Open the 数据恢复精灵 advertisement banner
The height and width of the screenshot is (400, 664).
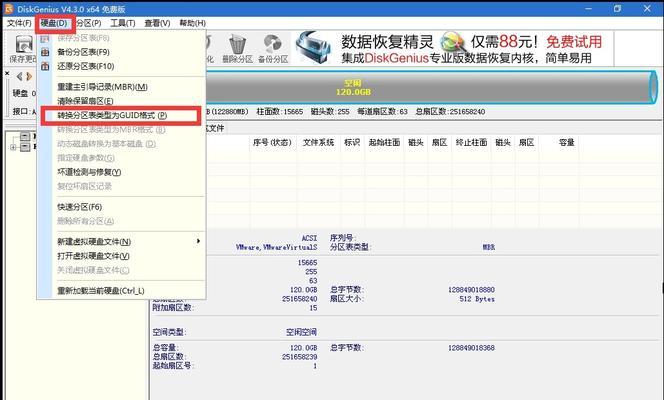(x=453, y=48)
